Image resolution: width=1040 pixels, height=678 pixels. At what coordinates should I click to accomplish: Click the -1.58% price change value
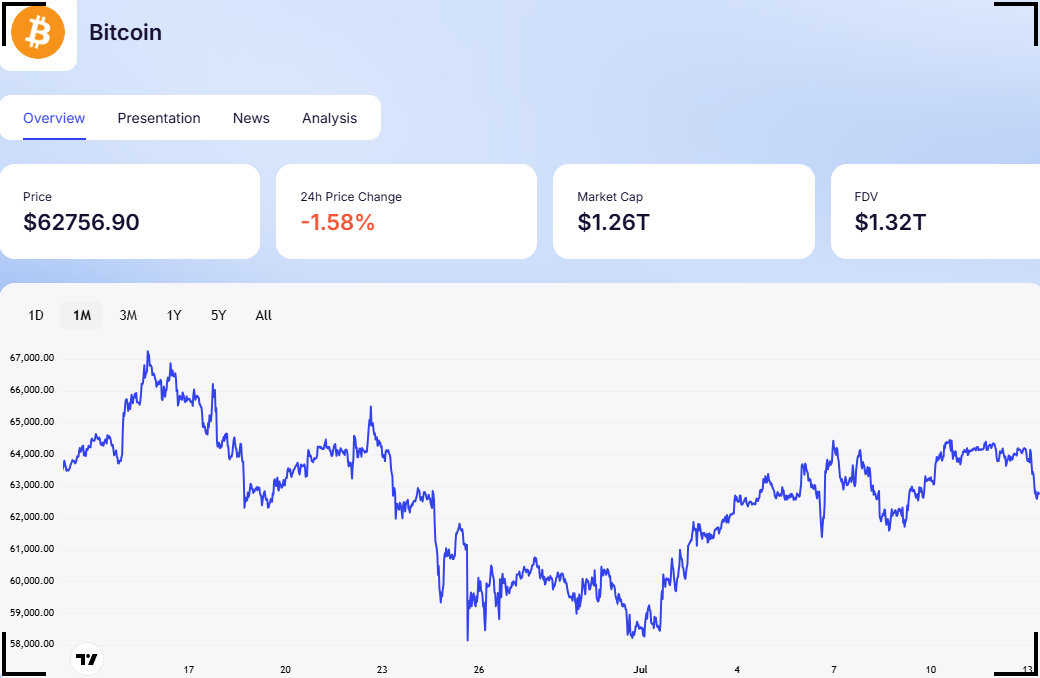click(x=338, y=222)
